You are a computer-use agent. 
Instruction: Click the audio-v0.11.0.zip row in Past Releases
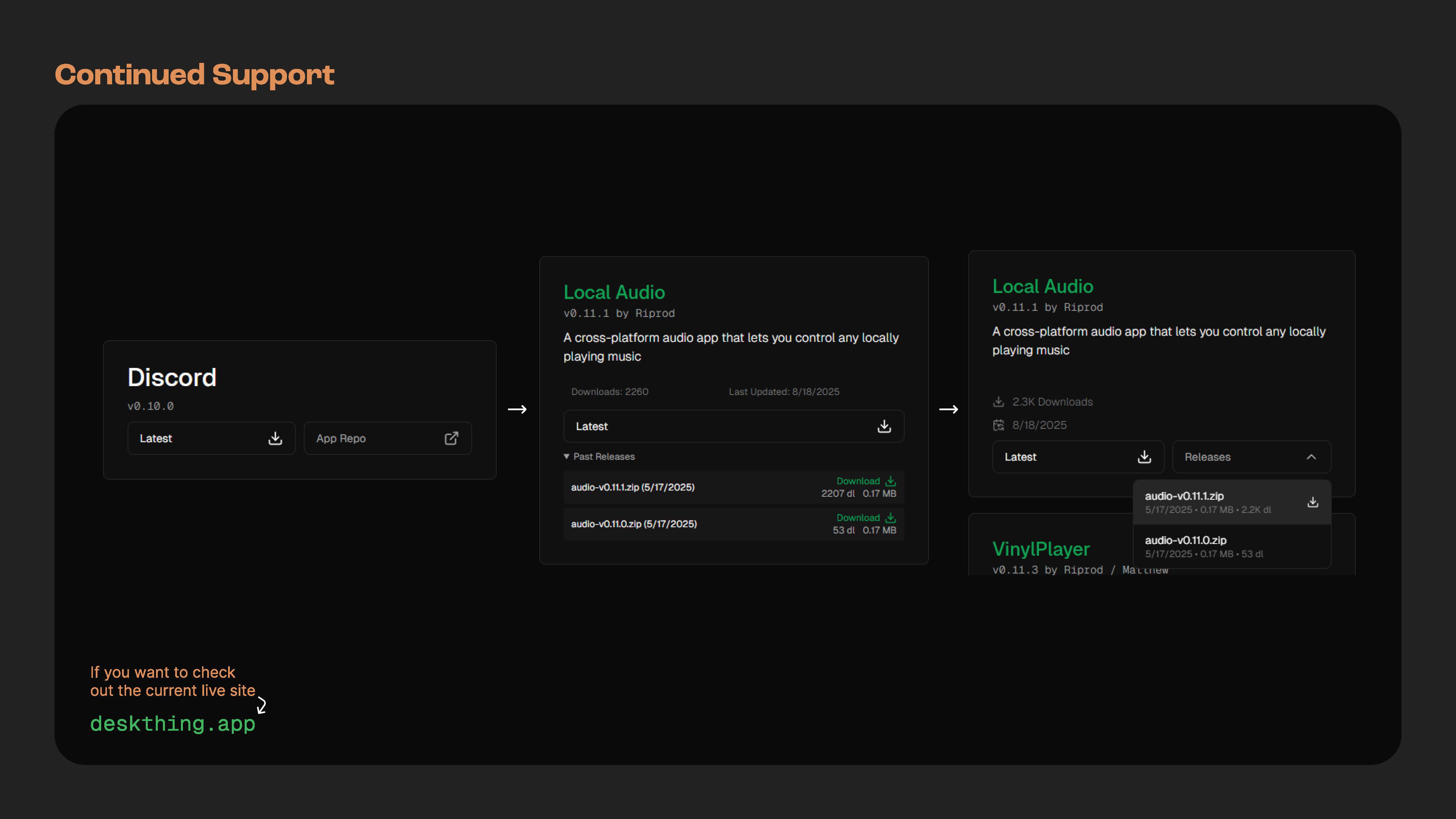pos(634,524)
